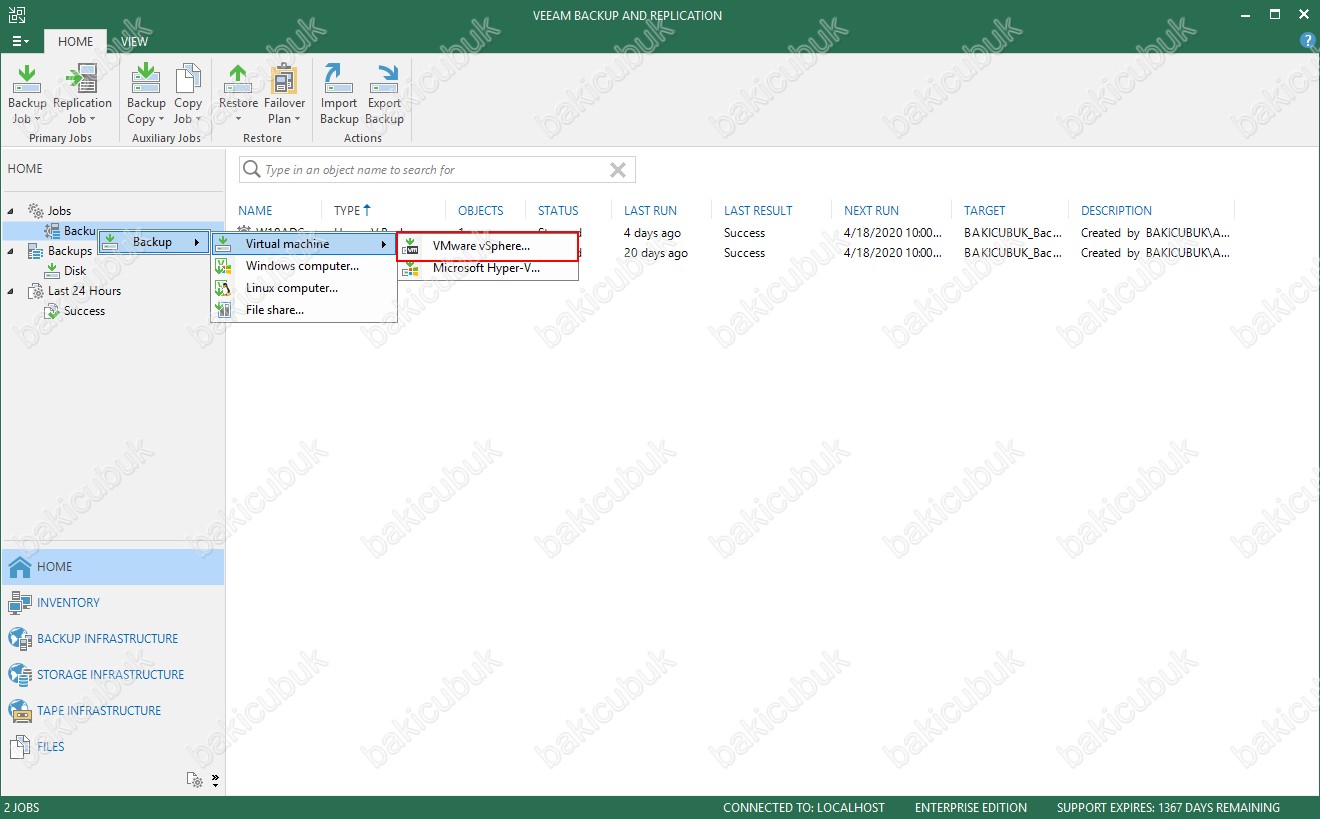Choose Linux computer... from the menu
This screenshot has width=1320, height=819.
[303, 288]
